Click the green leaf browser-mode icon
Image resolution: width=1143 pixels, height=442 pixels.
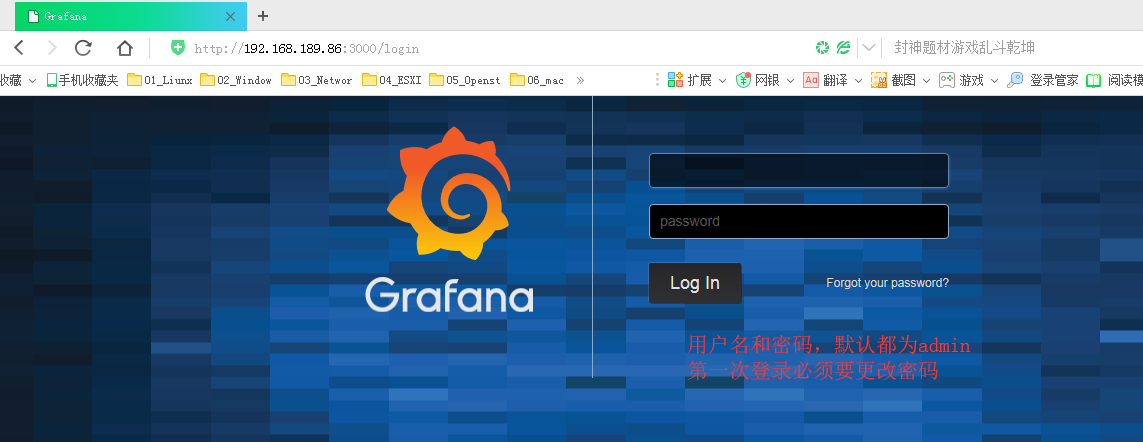pyautogui.click(x=843, y=48)
